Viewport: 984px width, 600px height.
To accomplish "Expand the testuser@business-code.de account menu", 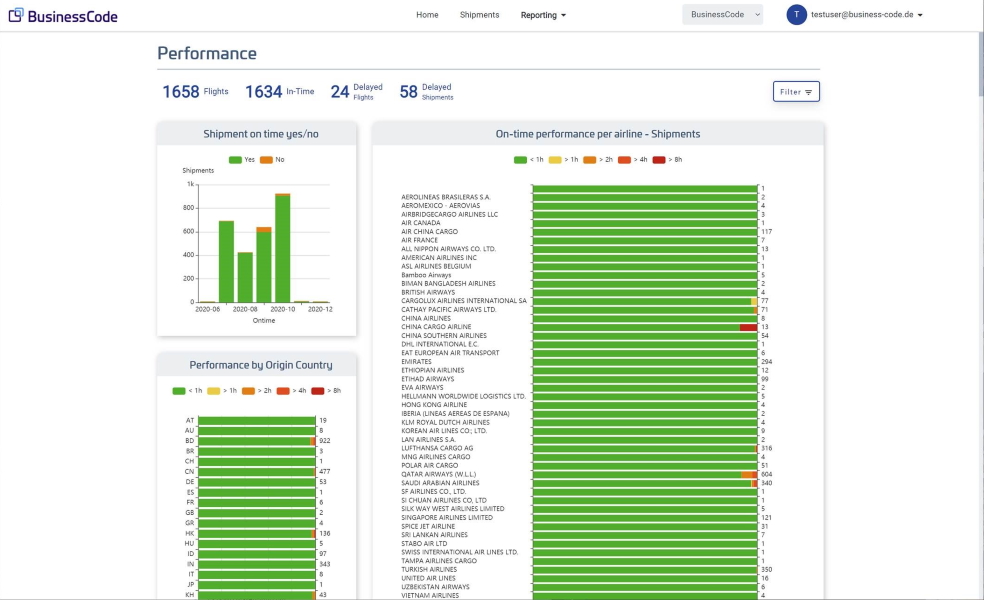I will 867,14.
